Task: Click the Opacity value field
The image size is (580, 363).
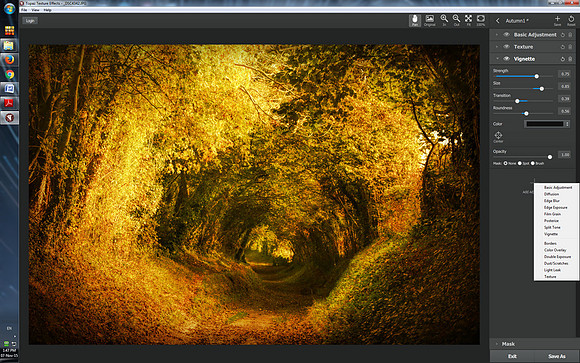Action: click(564, 155)
